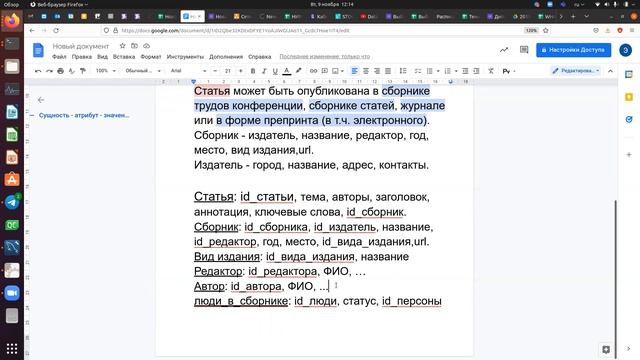
Task: Click the Undo arrow in the toolbar
Action: 38,71
